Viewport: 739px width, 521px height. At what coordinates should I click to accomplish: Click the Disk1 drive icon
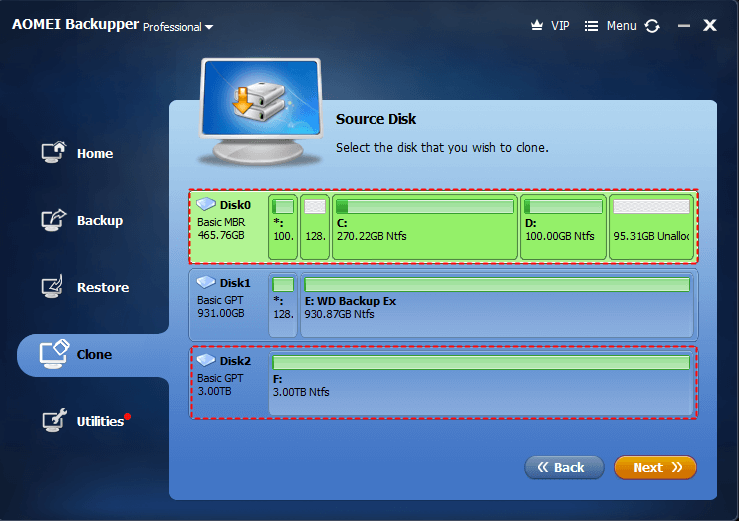[206, 282]
